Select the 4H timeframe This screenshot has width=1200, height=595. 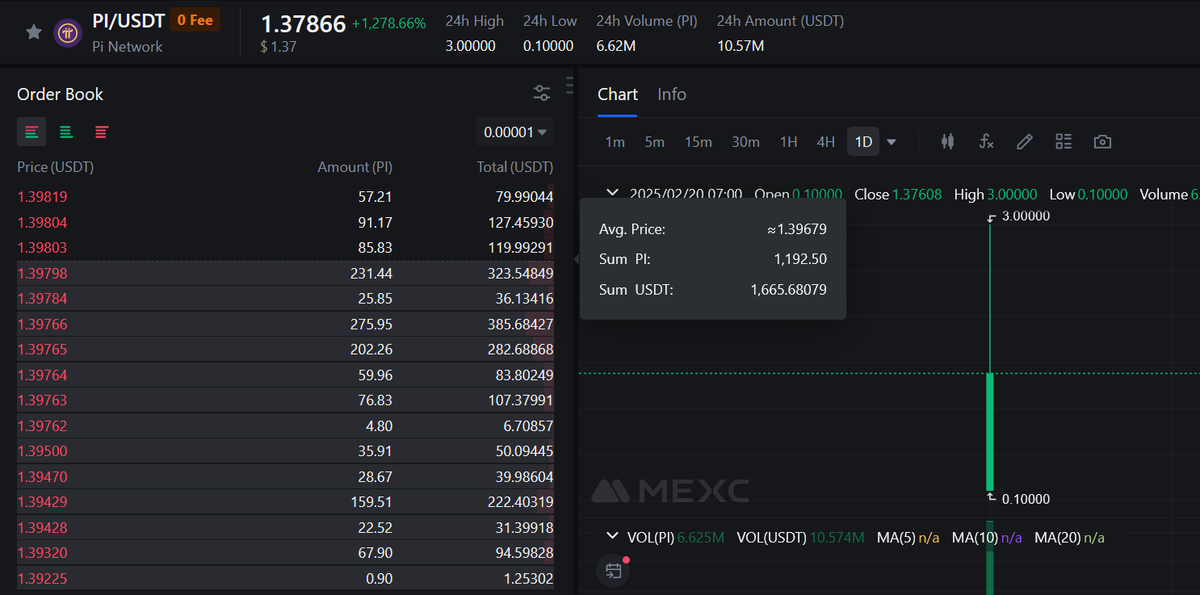click(825, 142)
